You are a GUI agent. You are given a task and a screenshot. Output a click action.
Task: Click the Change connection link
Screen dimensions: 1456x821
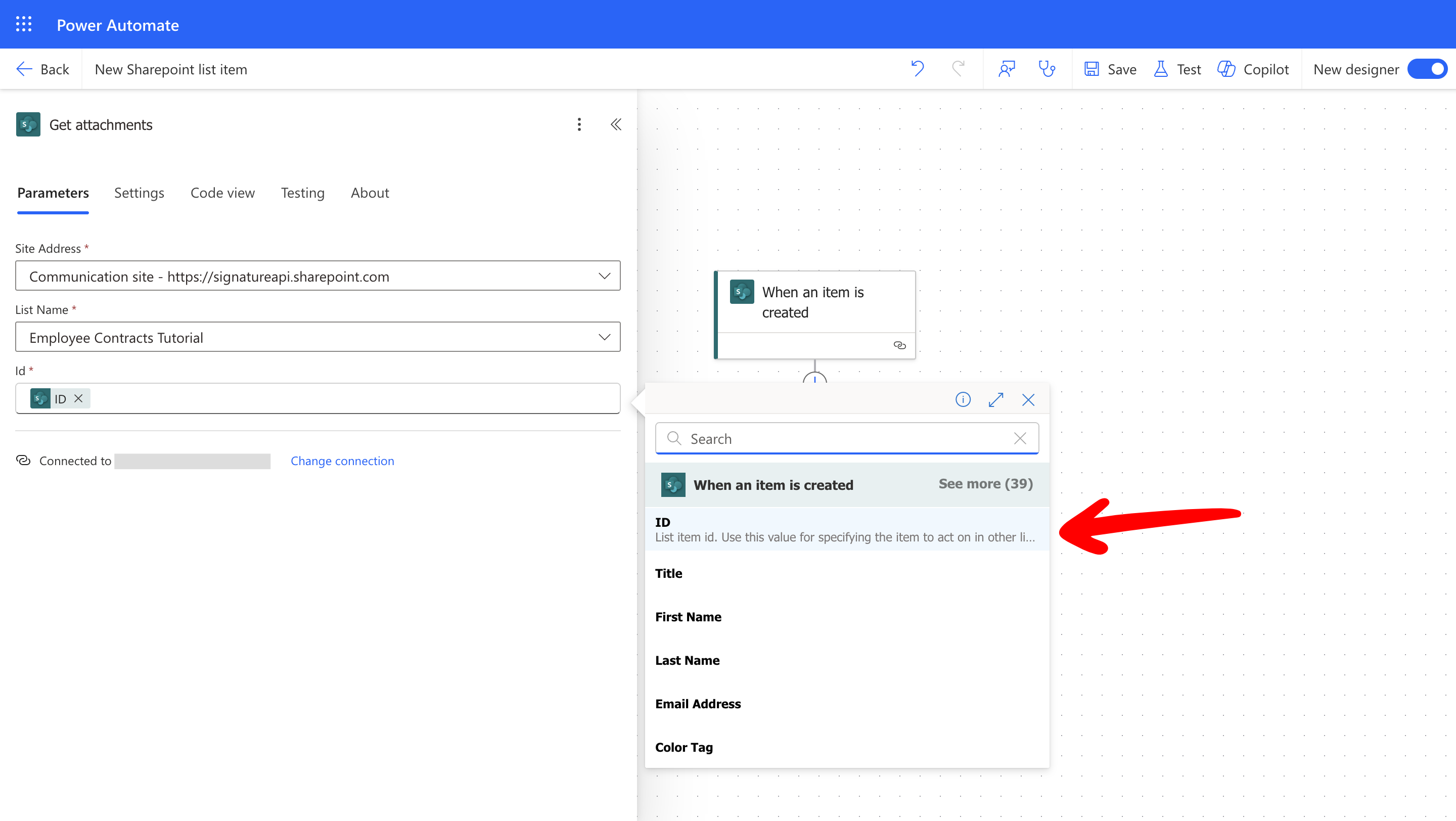(342, 461)
